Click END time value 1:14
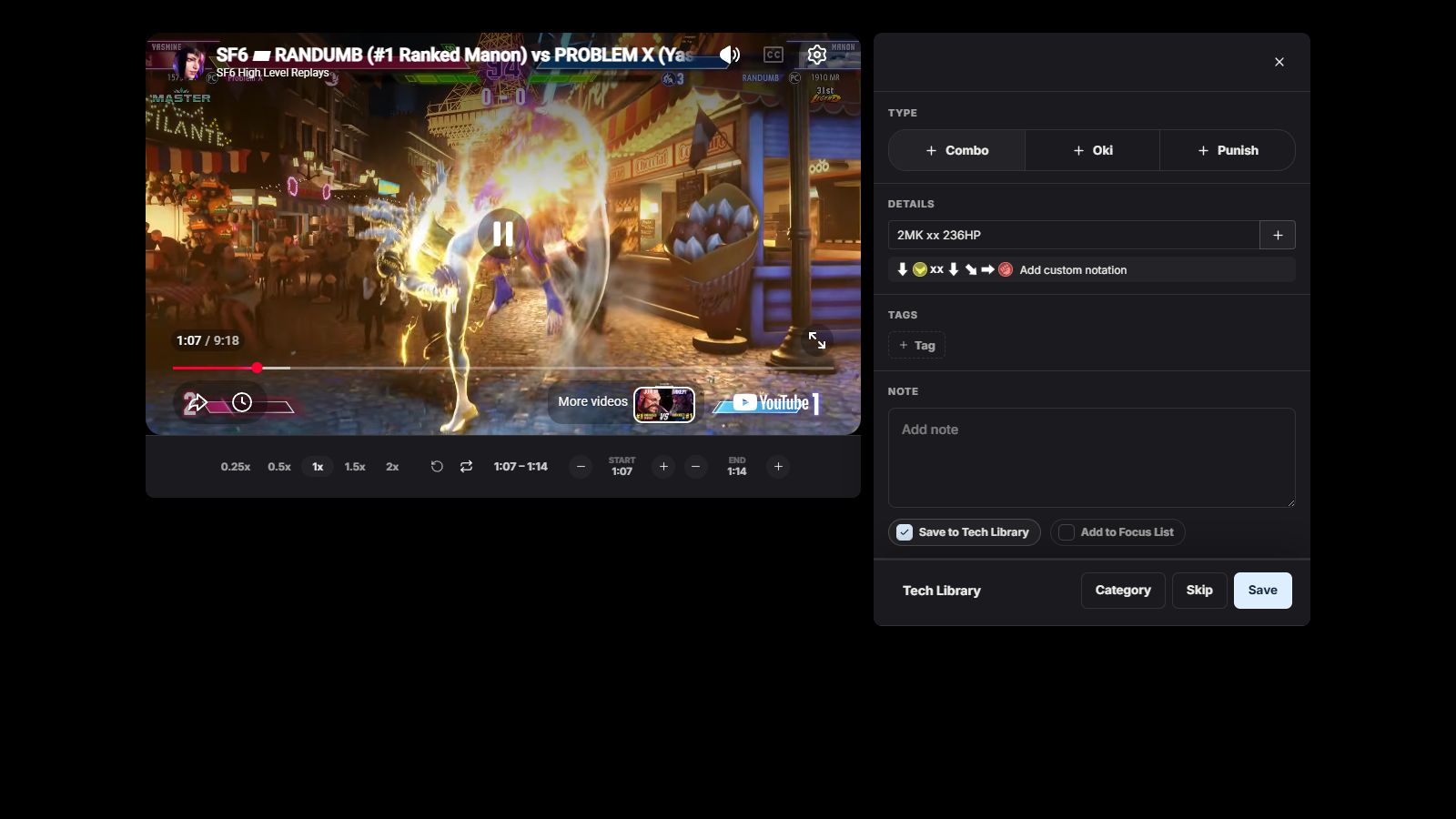Screen dimensions: 1456x819 tap(737, 471)
